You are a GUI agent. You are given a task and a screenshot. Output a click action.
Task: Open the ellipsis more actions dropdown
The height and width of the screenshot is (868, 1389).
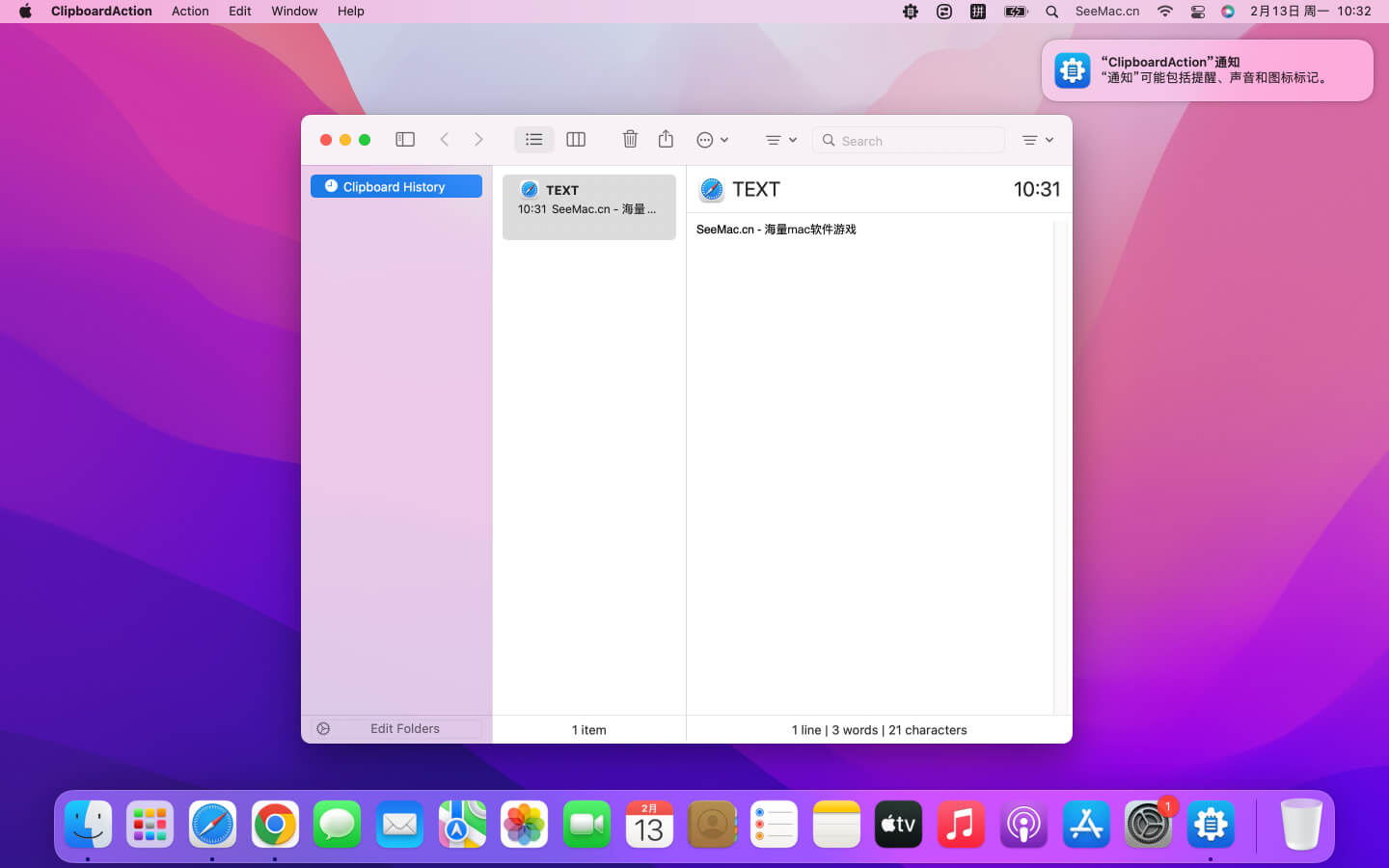click(x=712, y=140)
